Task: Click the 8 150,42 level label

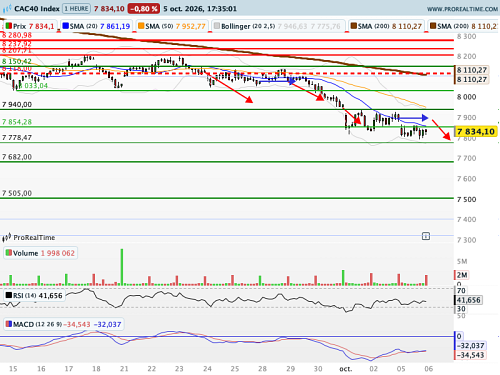Action: [x=17, y=61]
